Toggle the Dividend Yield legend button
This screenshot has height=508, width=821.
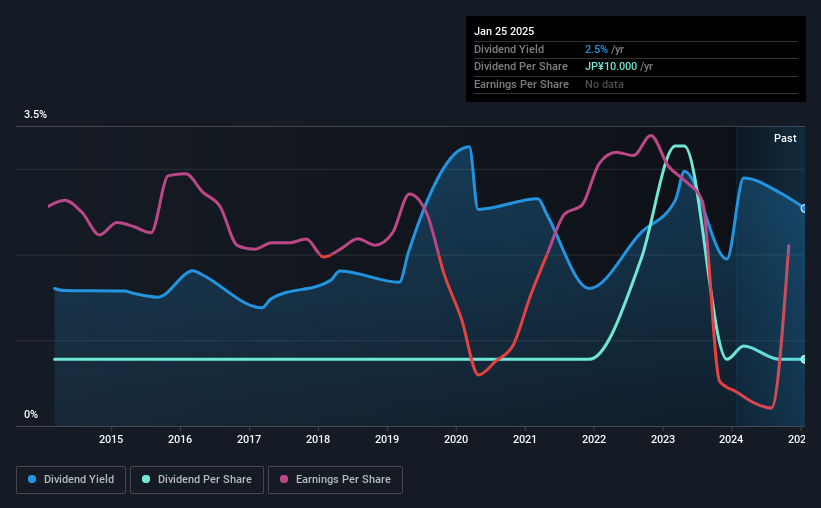[71, 480]
